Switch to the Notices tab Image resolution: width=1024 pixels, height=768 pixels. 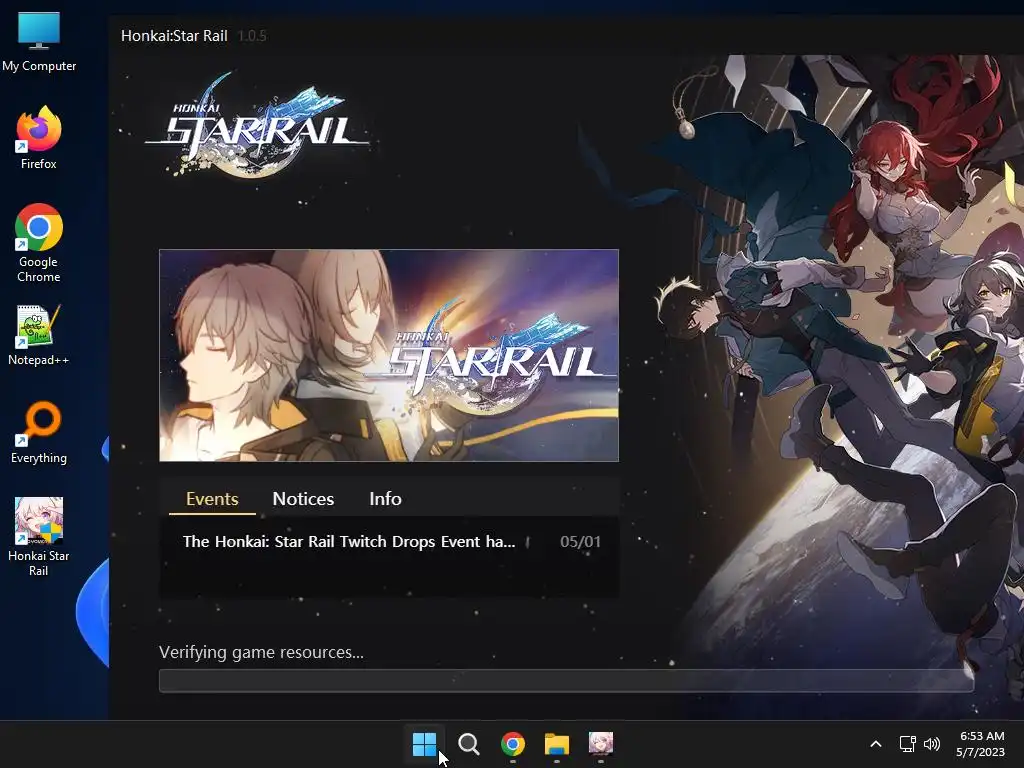303,499
